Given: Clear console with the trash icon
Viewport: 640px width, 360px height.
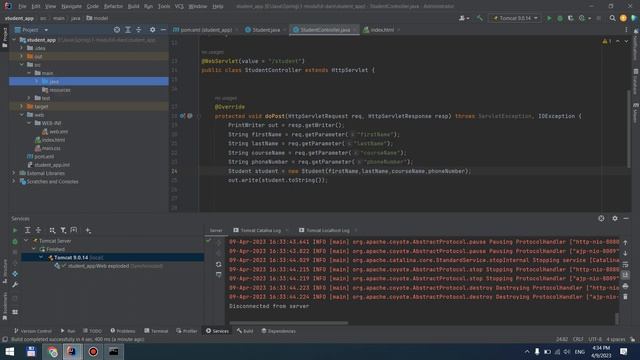Looking at the screenshot, I should [625, 297].
